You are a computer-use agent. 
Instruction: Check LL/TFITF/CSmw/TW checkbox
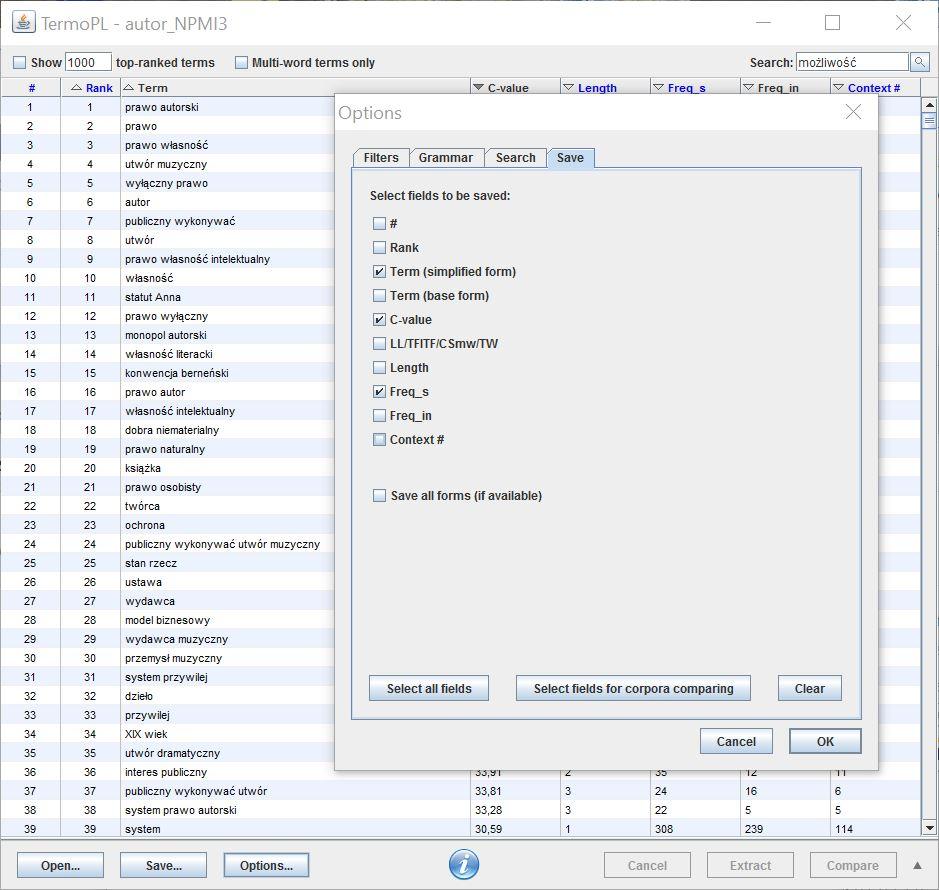[379, 343]
